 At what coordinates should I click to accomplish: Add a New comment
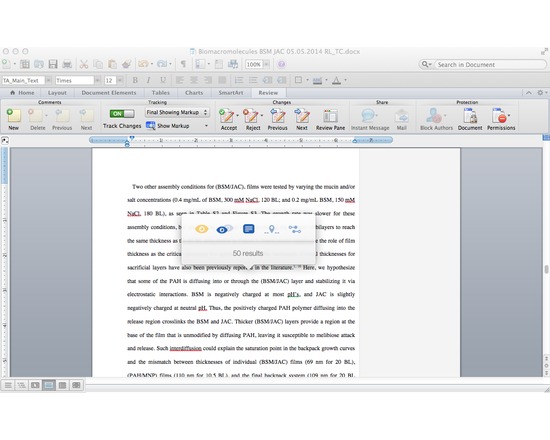coord(13,119)
